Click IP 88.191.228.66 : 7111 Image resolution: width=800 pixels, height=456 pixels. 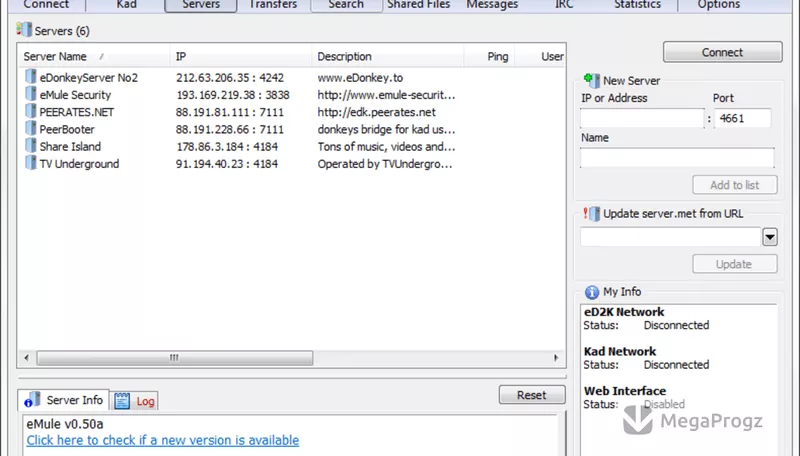point(230,130)
